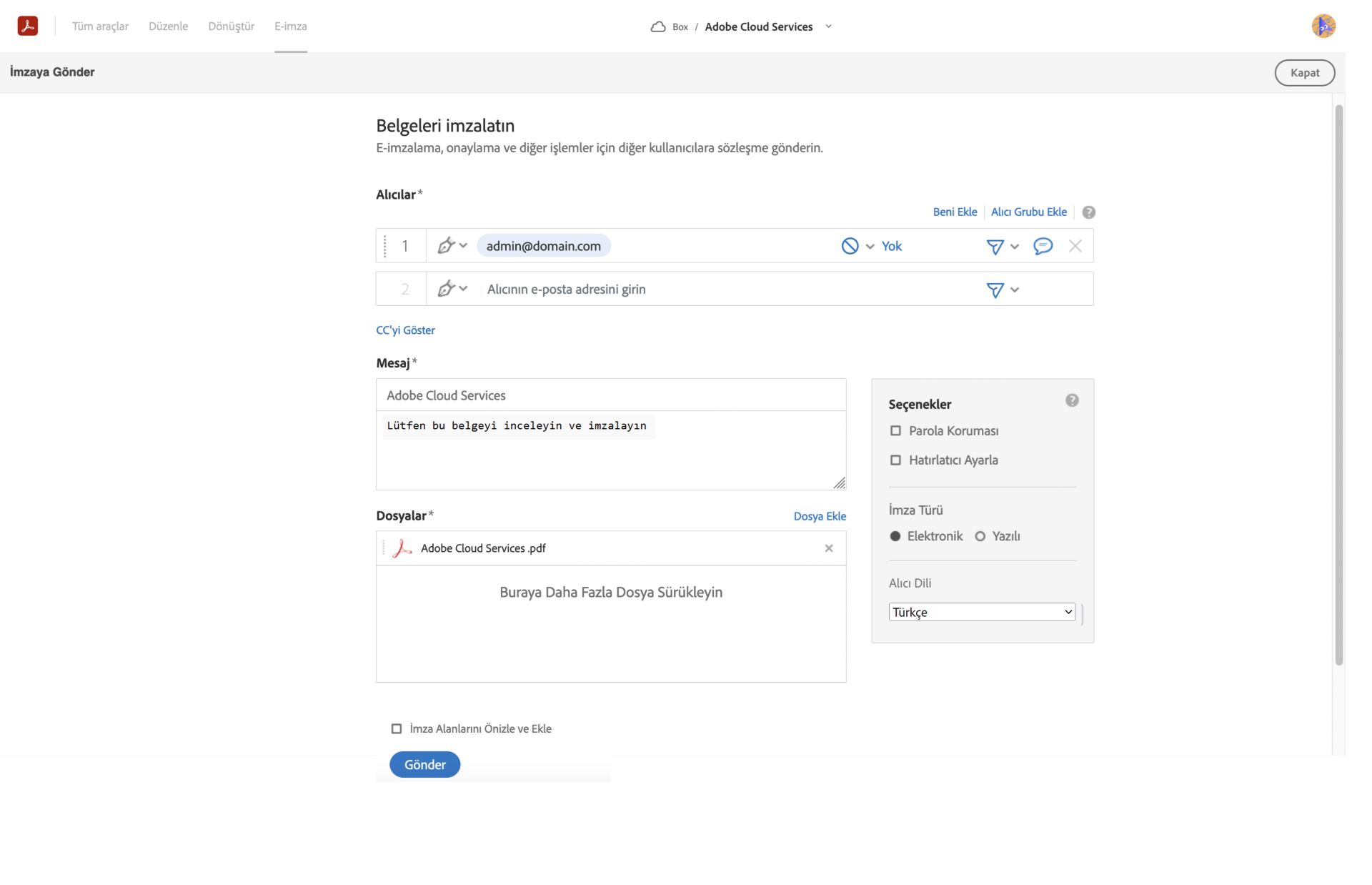Click the remove recipient icon for row 1

[x=1075, y=245]
